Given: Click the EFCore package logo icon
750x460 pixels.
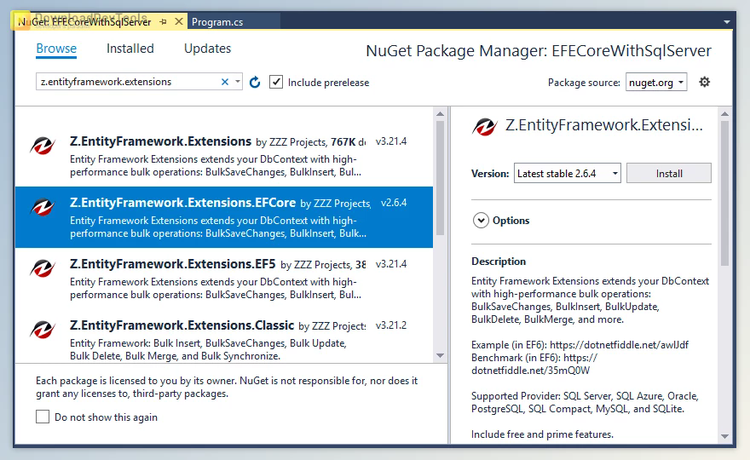Looking at the screenshot, I should coord(43,207).
